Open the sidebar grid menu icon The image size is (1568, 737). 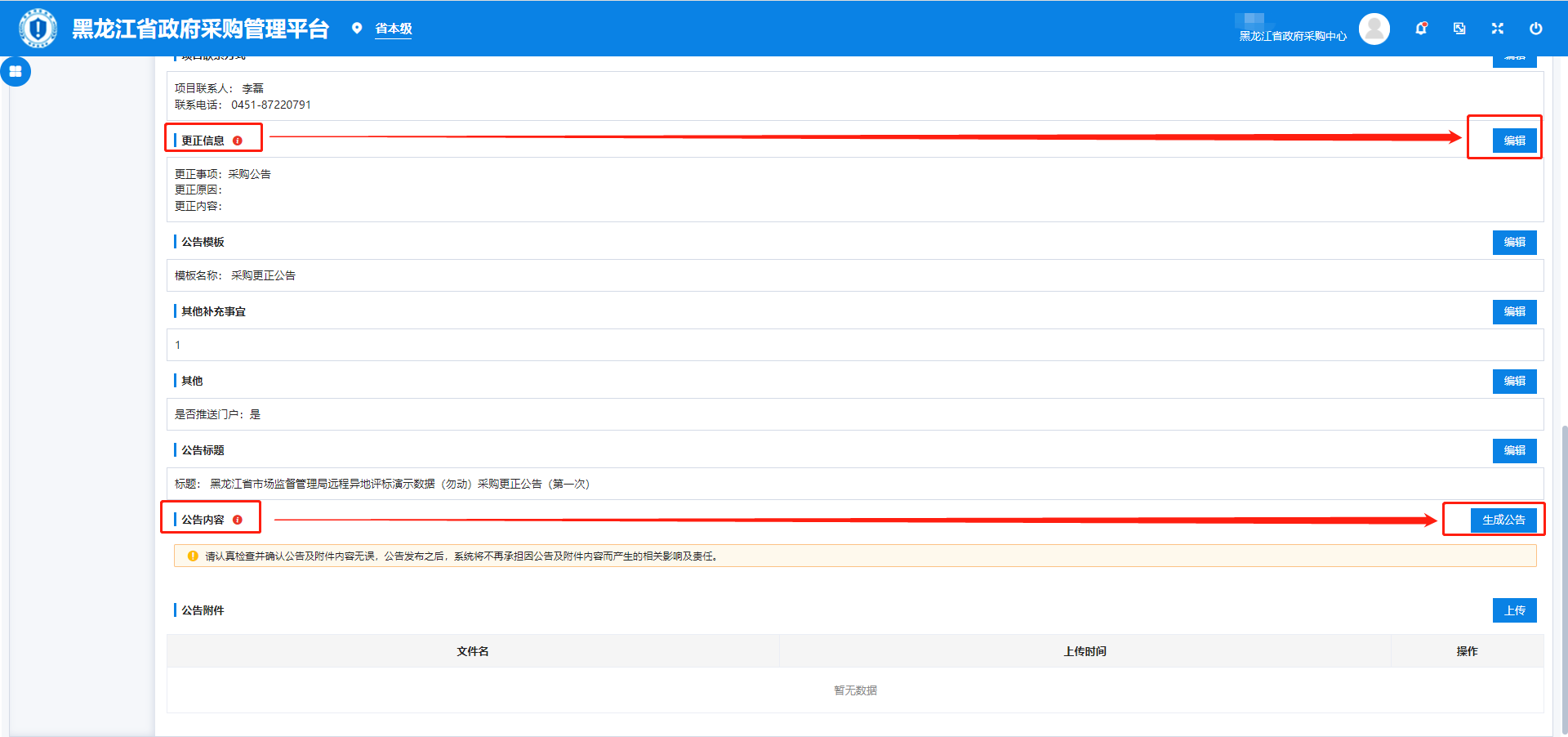point(16,71)
